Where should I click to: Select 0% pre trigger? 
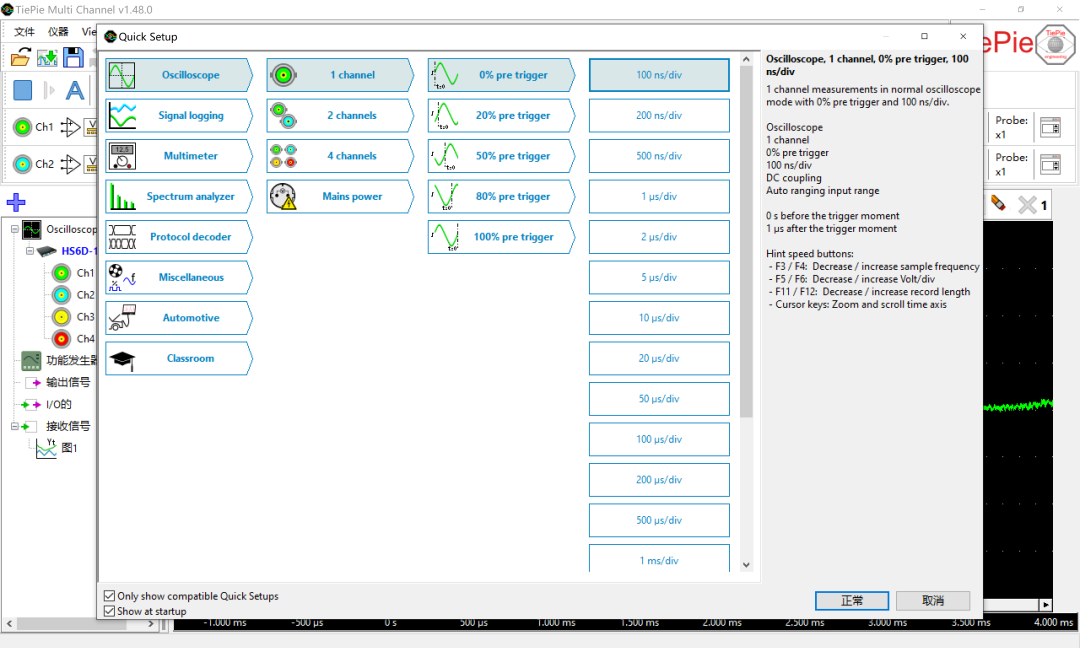point(501,75)
